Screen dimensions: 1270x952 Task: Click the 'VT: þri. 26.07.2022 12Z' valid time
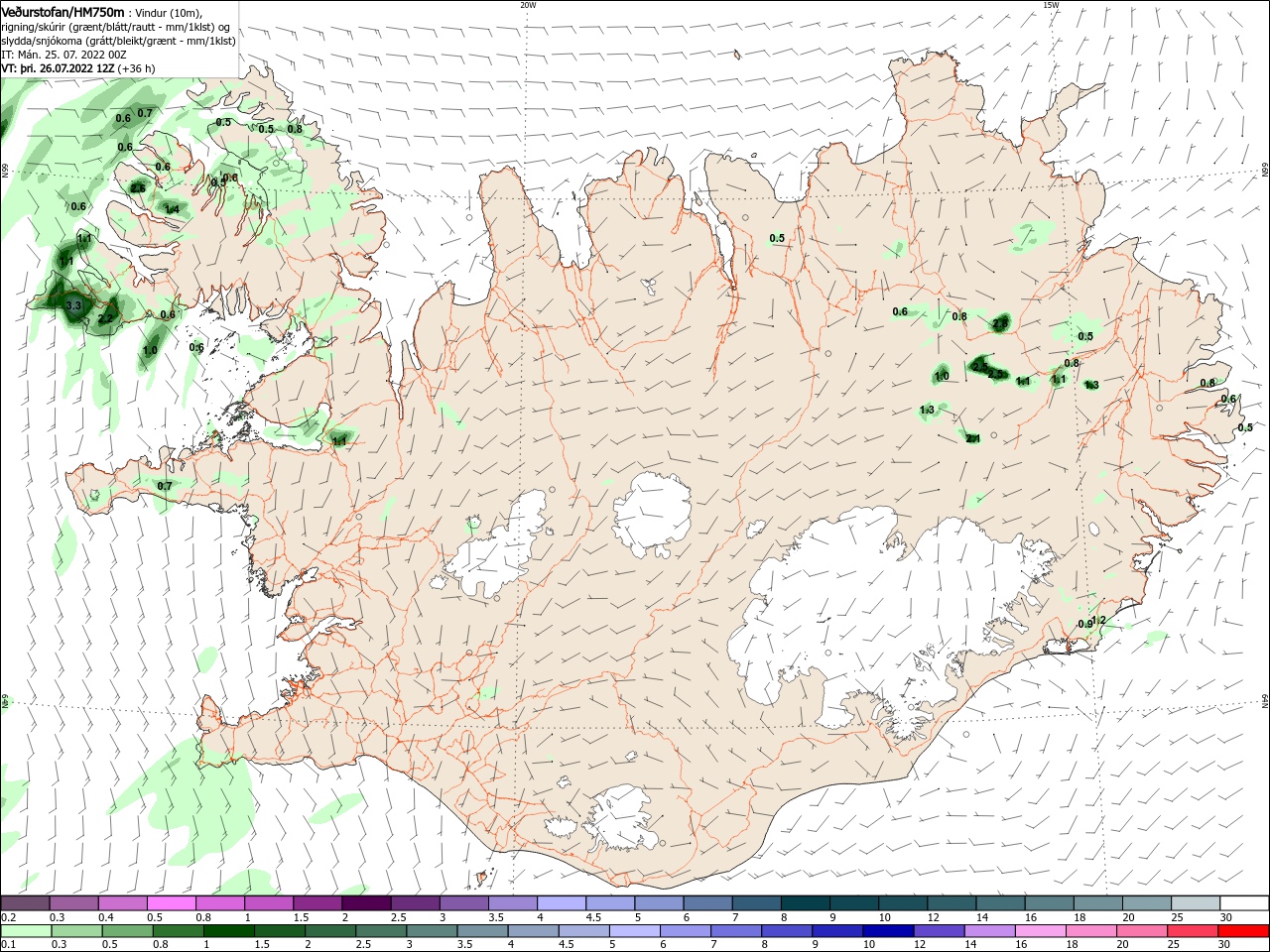58,68
